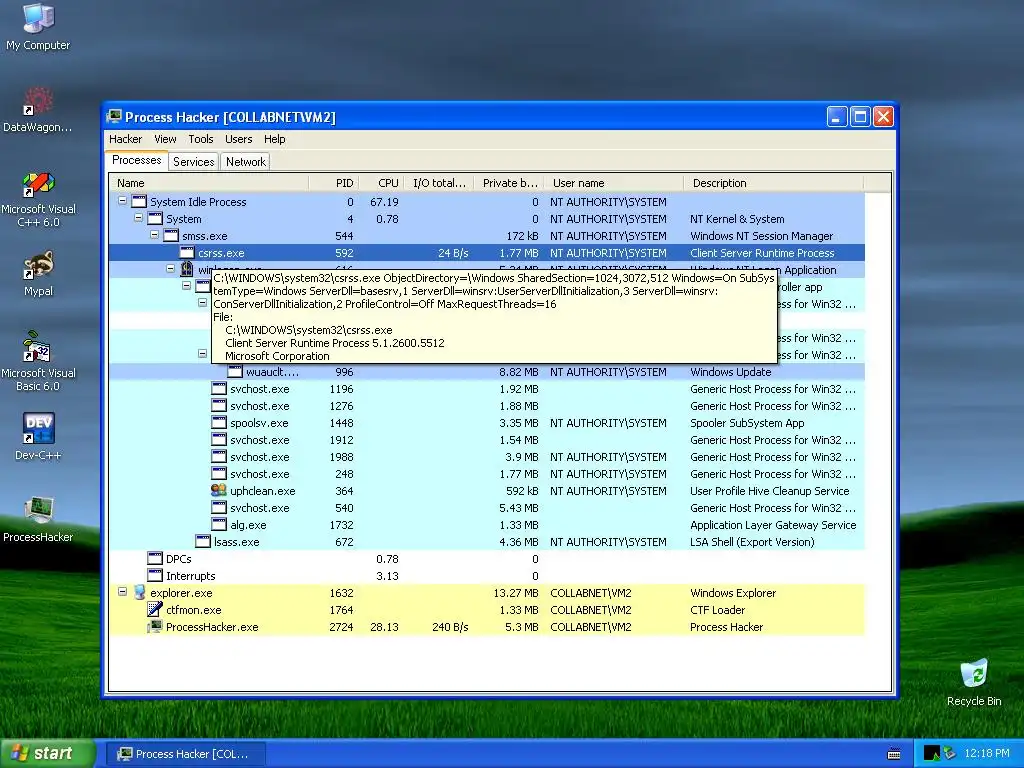
Task: Select the svchost.exe row with PID 1988
Action: click(x=487, y=456)
